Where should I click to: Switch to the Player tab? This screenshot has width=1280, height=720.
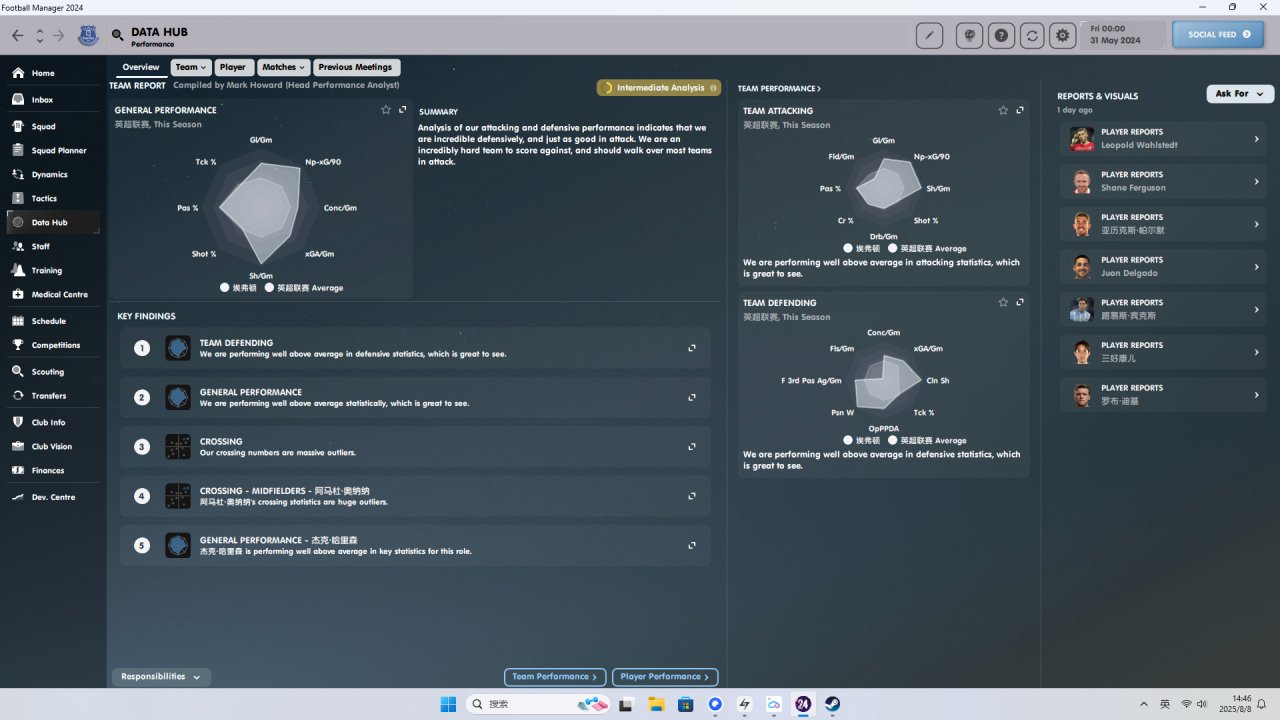click(233, 68)
